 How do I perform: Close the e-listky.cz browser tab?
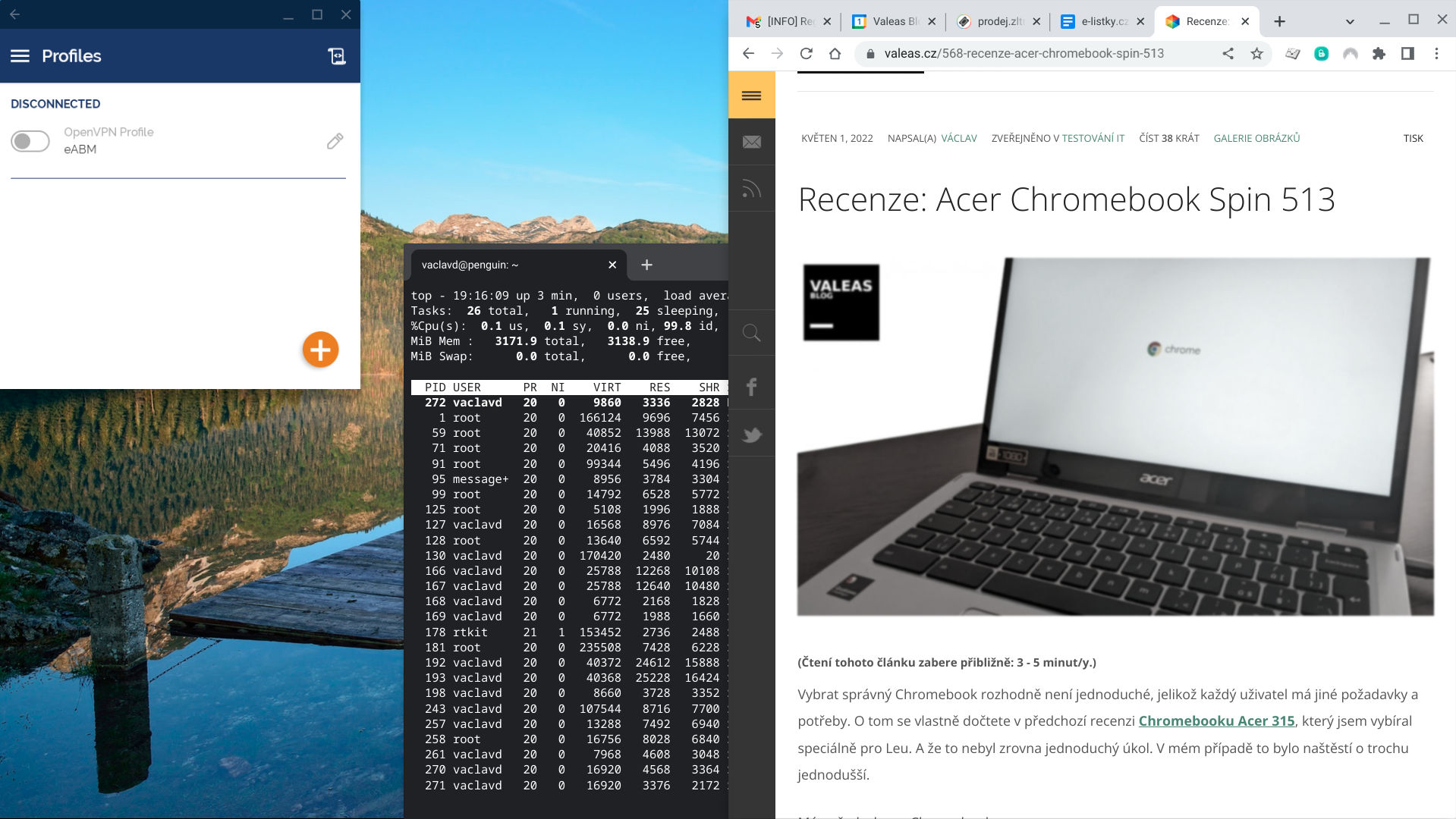coord(1140,21)
